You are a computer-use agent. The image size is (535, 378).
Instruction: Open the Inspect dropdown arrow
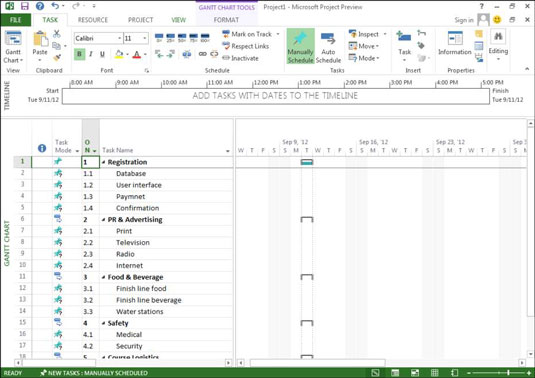click(x=385, y=34)
